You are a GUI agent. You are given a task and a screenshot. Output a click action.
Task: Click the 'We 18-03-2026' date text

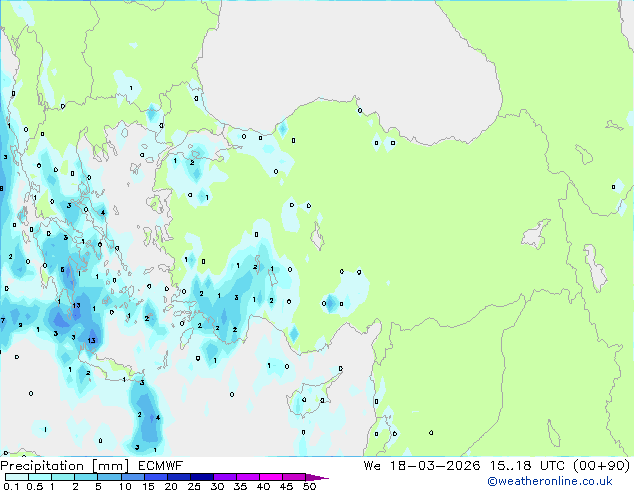[422, 466]
